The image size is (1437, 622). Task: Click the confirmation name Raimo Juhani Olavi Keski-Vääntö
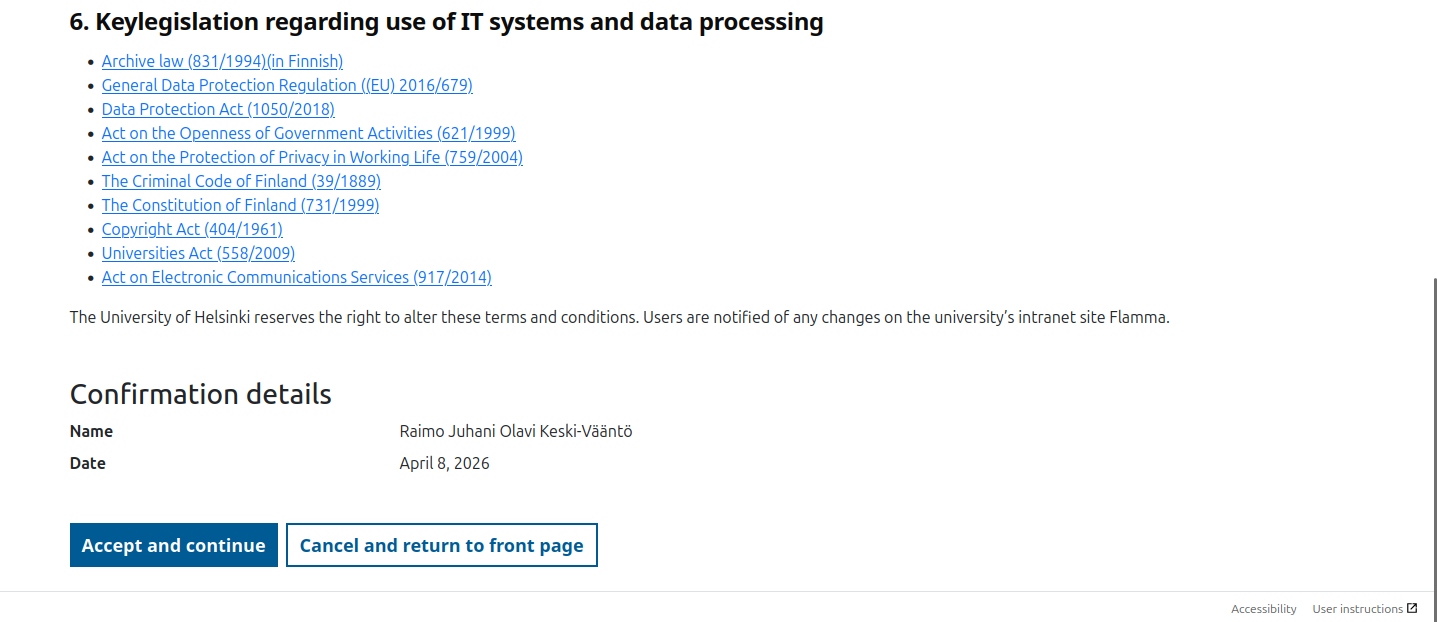tap(516, 432)
